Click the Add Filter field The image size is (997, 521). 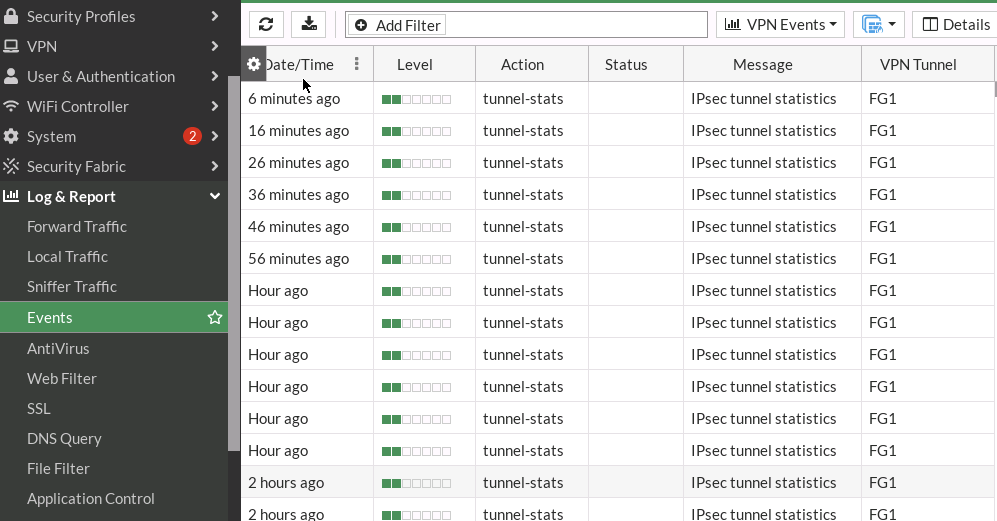(526, 25)
